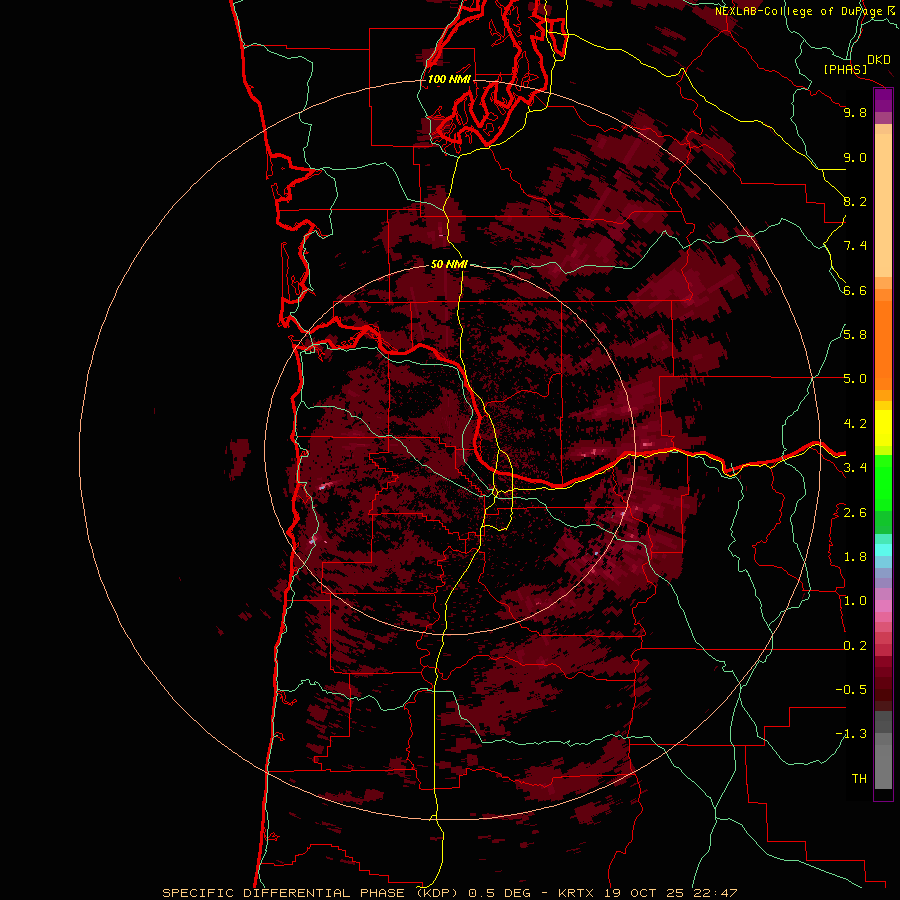Select the bright green segment of the color bar
This screenshot has height=900, width=900.
click(883, 483)
